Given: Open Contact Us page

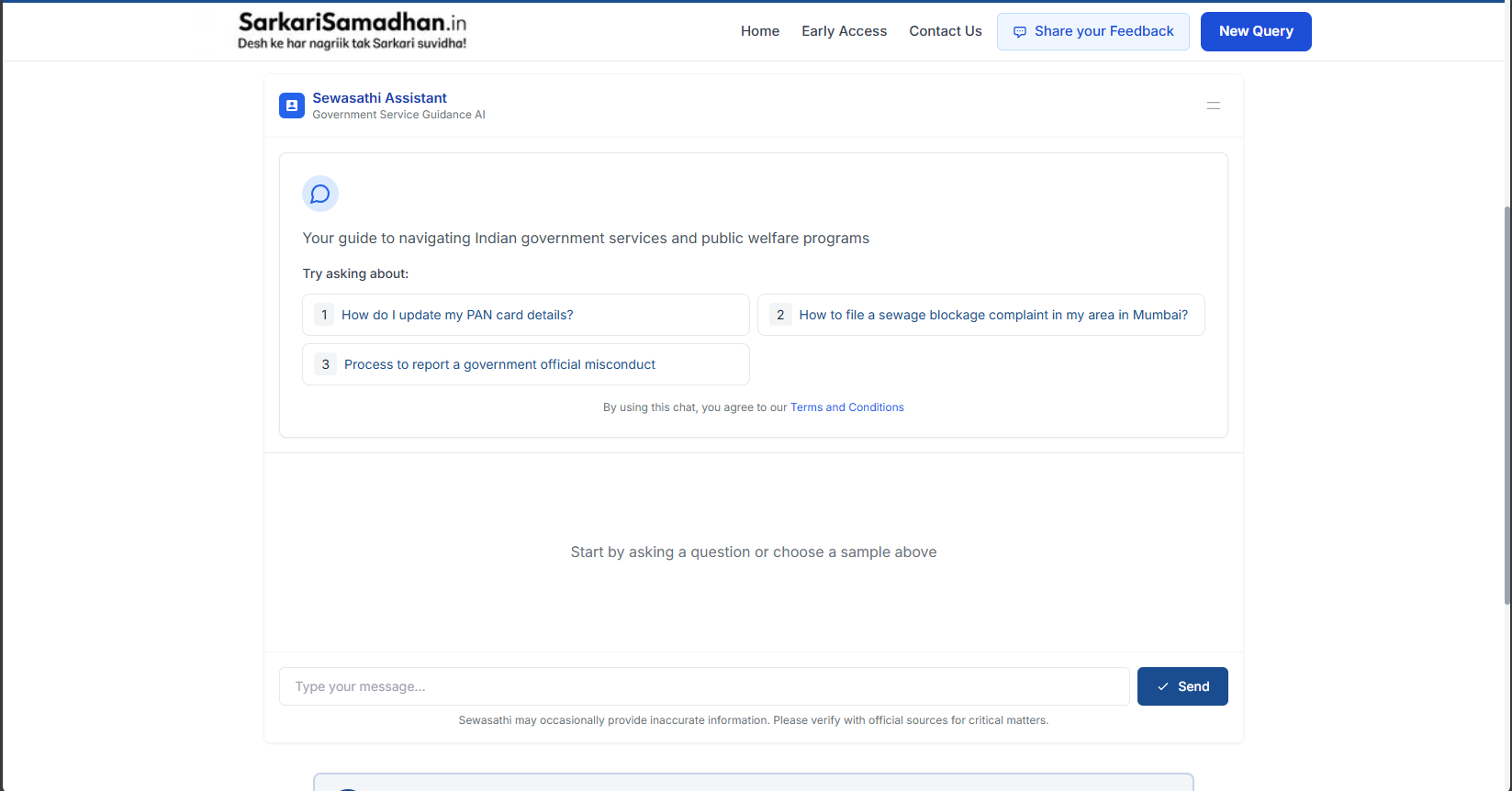Looking at the screenshot, I should pyautogui.click(x=946, y=31).
